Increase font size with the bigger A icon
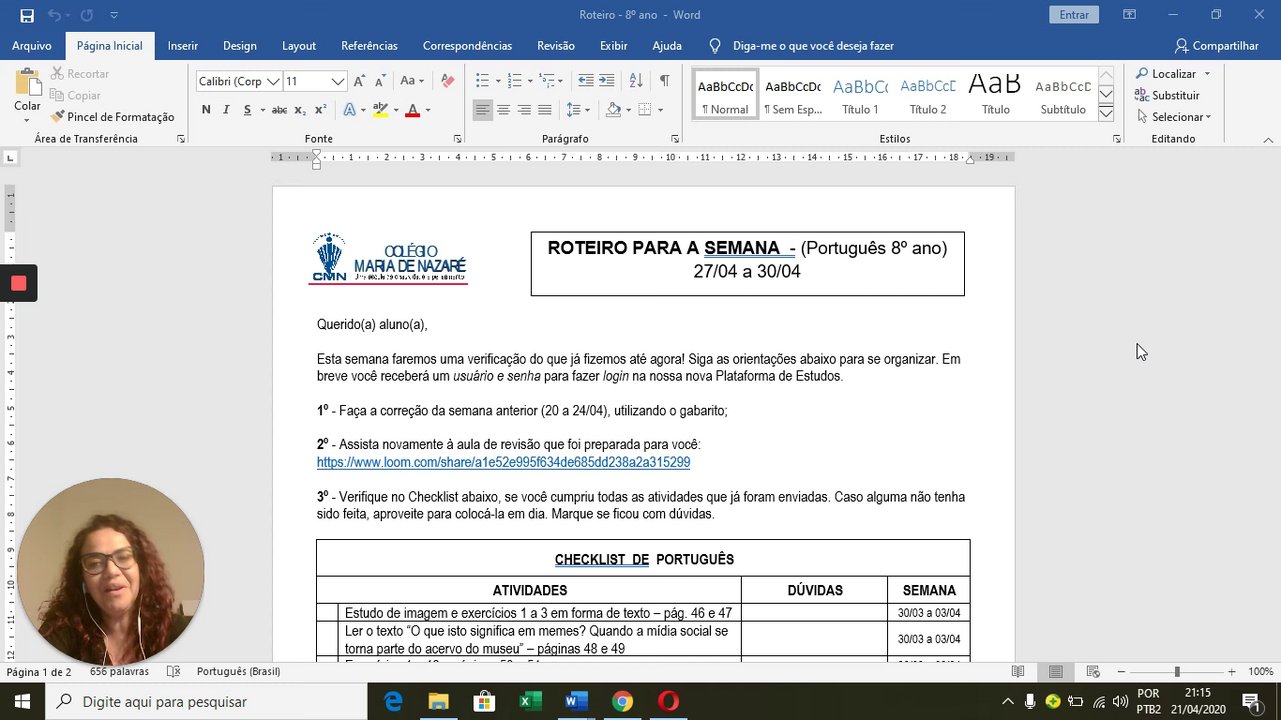1281x720 pixels. coord(360,81)
